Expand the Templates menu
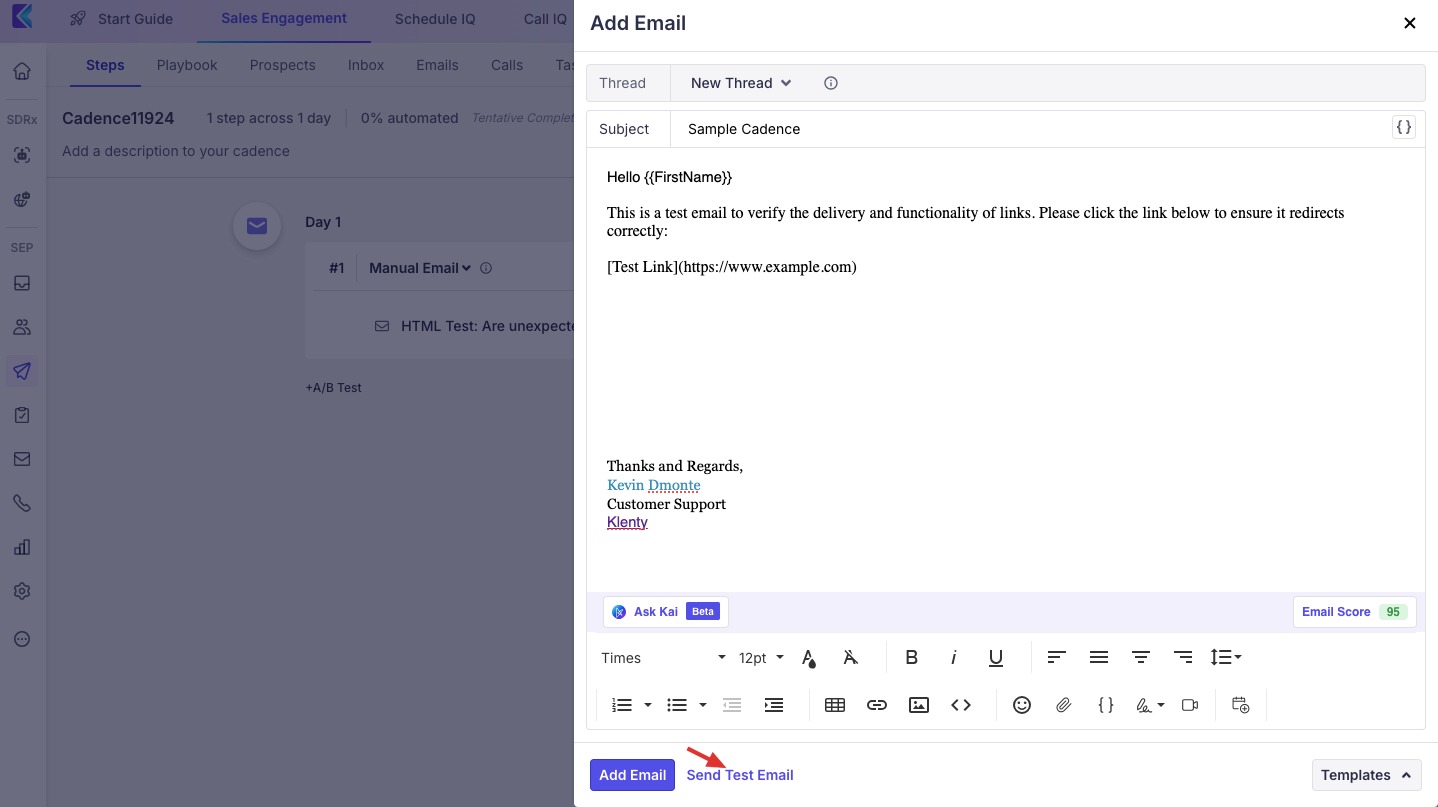This screenshot has width=1438, height=807. (1367, 775)
